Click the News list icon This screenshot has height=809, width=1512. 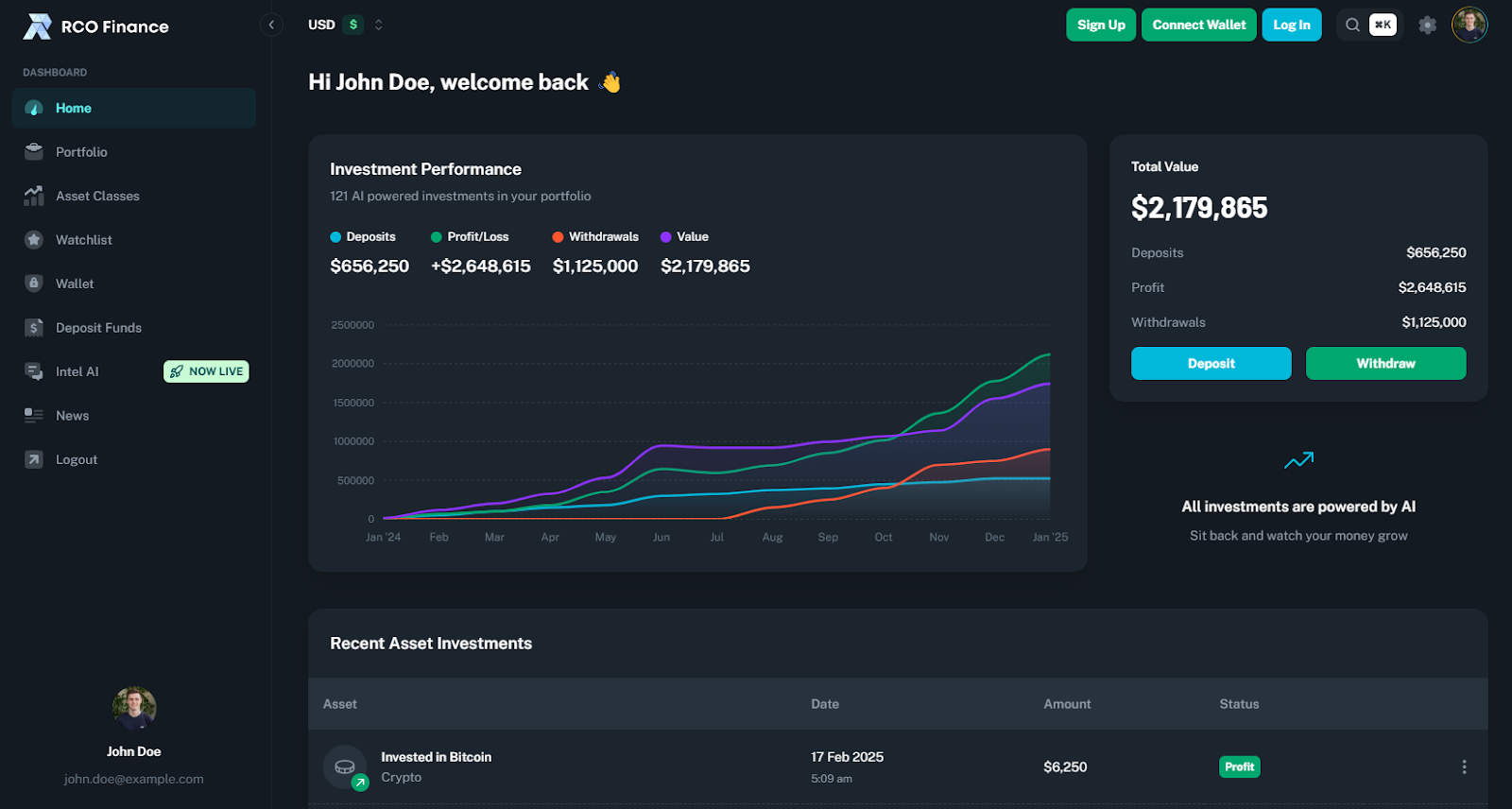[34, 415]
